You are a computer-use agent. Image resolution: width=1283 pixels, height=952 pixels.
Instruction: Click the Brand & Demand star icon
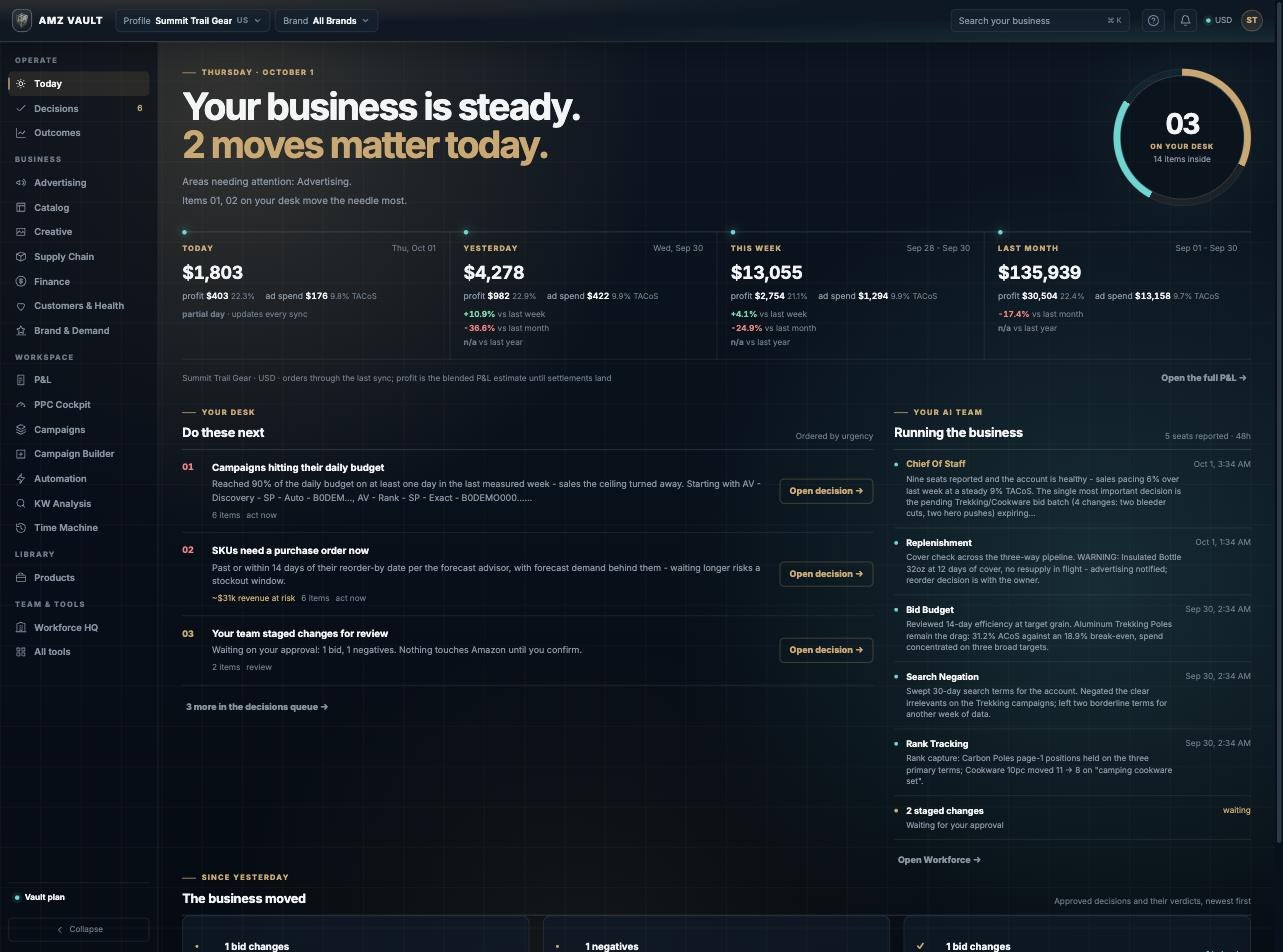pos(21,331)
